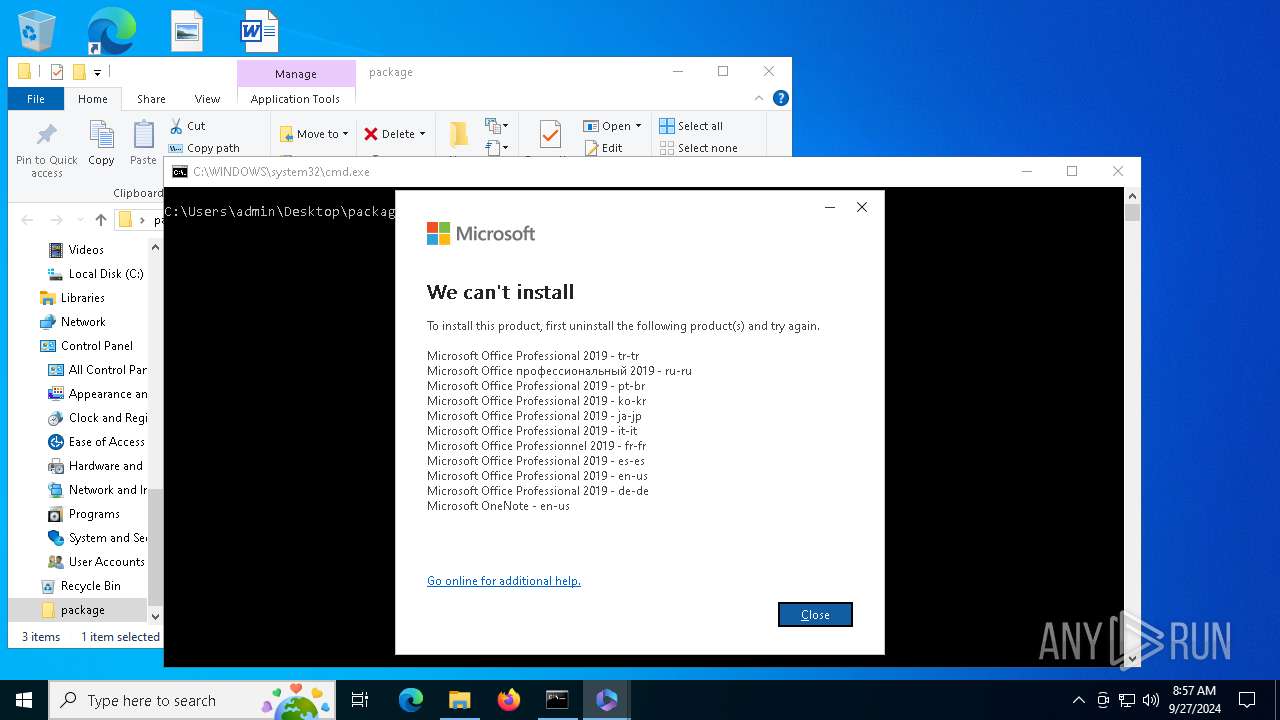Switch to the View ribbon tab
The width and height of the screenshot is (1280, 720).
207,99
